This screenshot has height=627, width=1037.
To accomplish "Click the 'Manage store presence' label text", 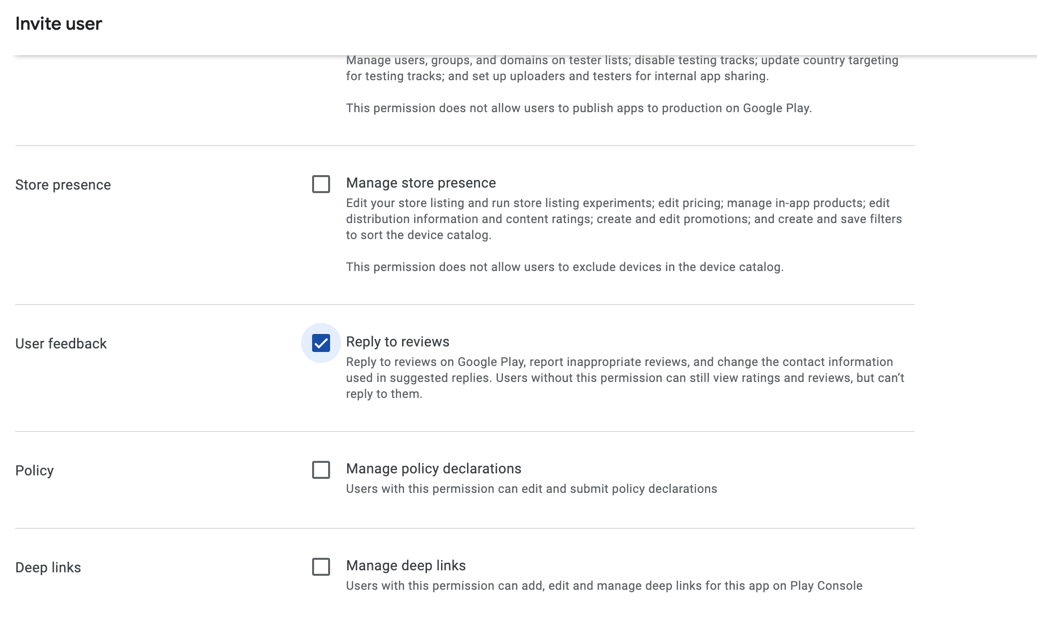I will (420, 183).
